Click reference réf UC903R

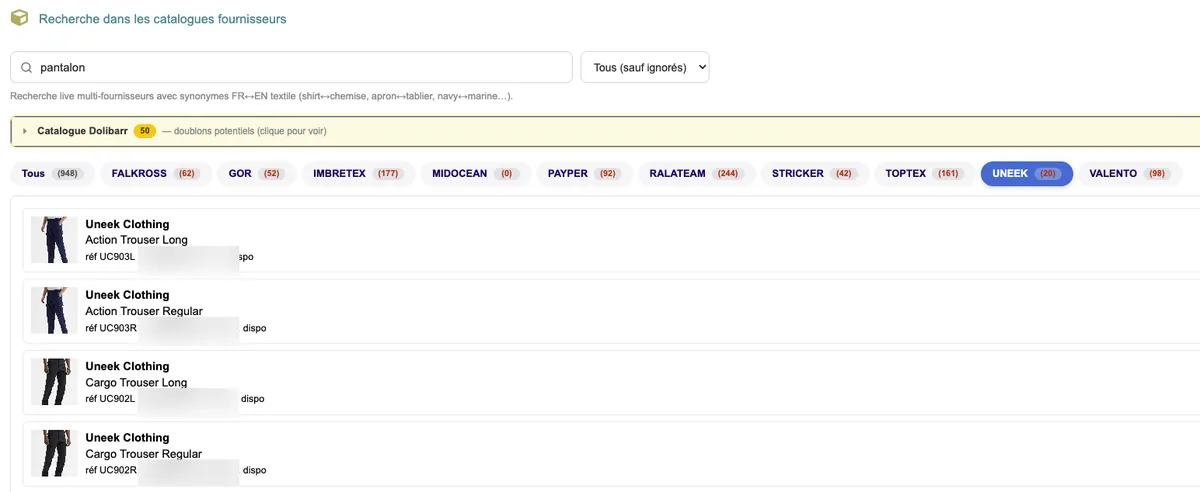[111, 328]
